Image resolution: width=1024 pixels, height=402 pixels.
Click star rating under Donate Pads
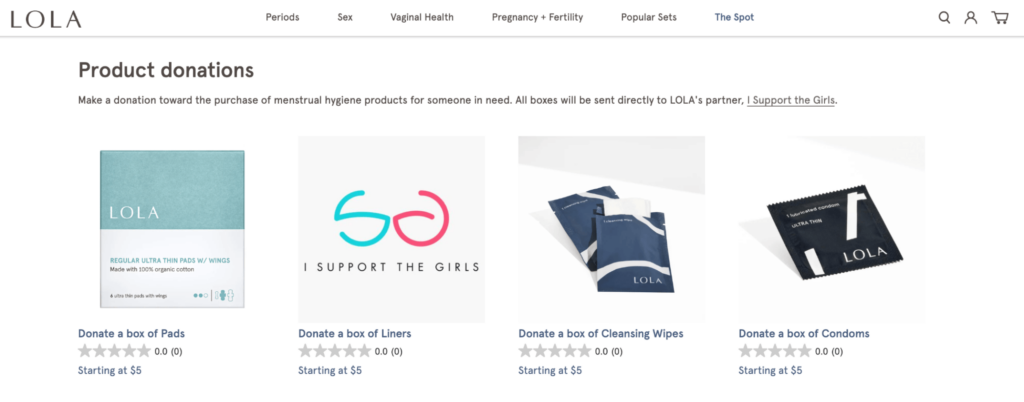114,351
